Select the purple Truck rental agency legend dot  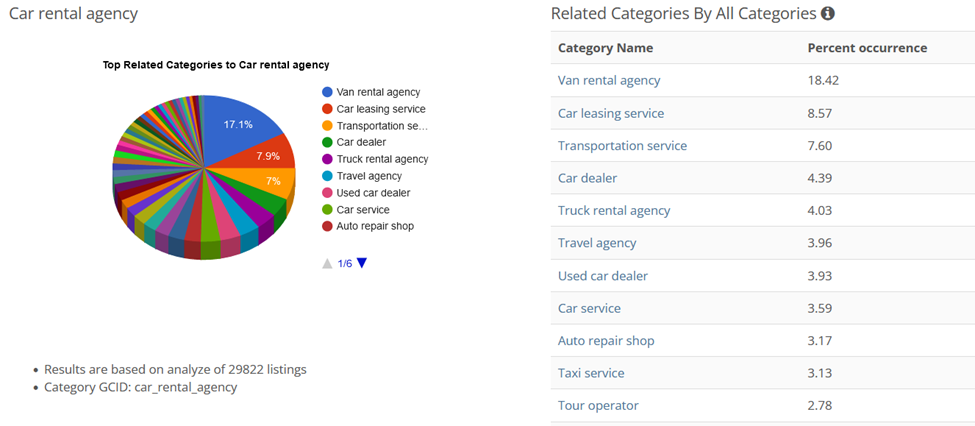pyautogui.click(x=327, y=159)
